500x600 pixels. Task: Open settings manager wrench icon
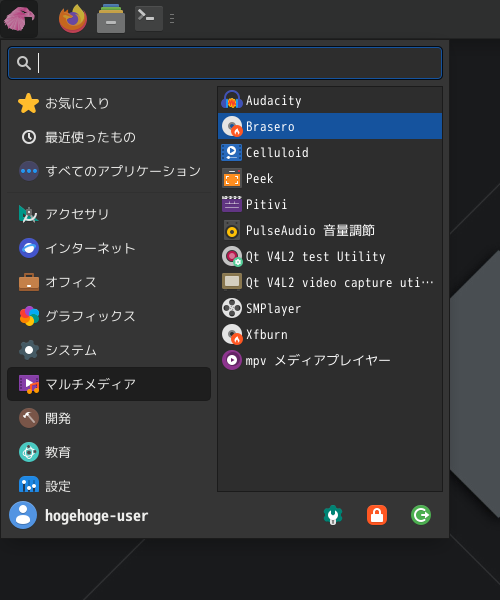333,515
